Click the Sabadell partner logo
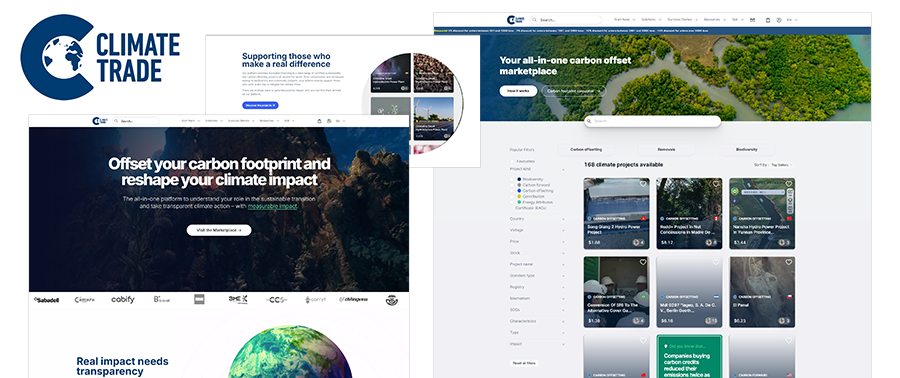Screen dimensions: 900x378 point(46,300)
